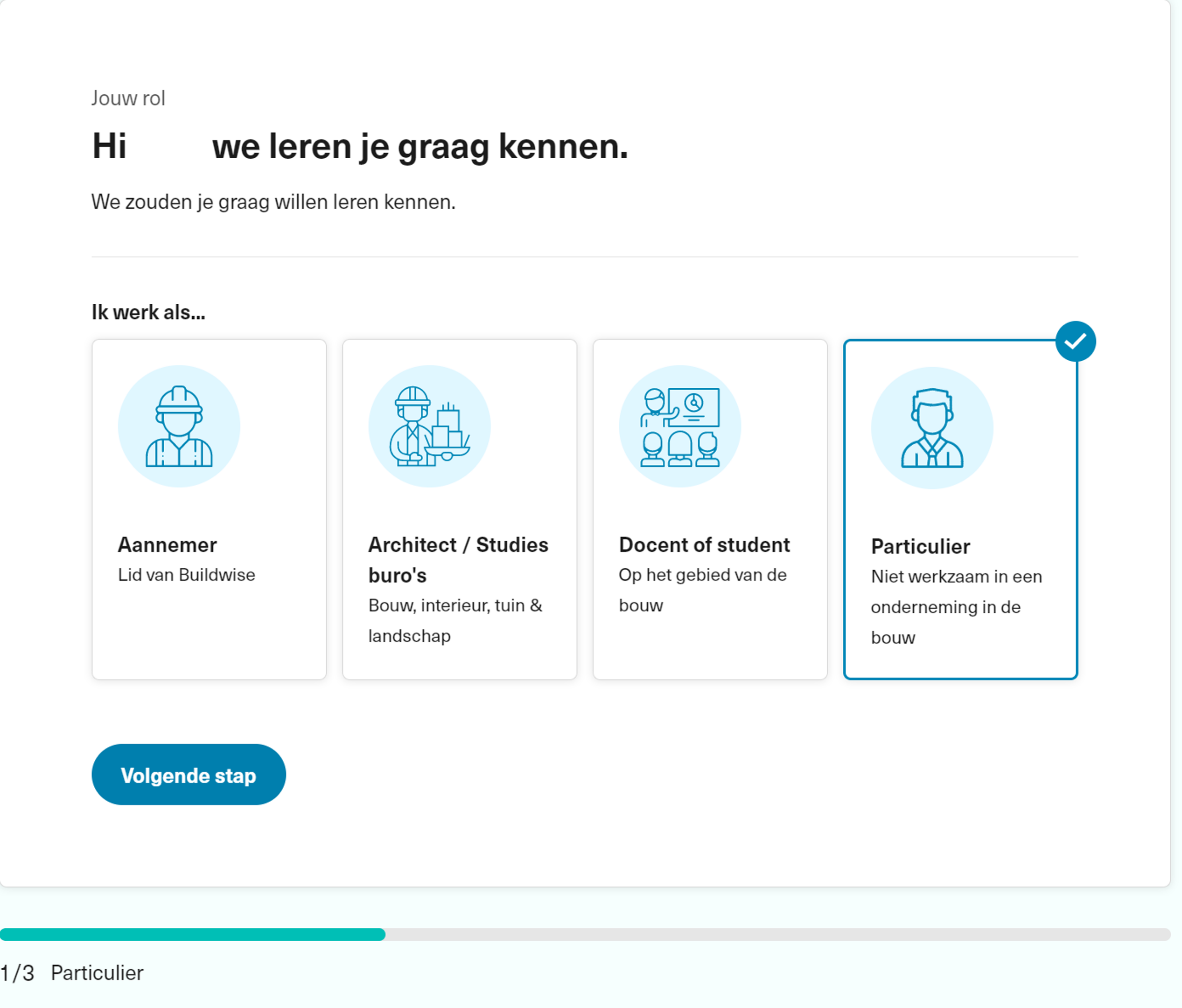Click the 'Niet werkzaam in een onderneming' description
Image resolution: width=1182 pixels, height=1008 pixels.
tap(956, 606)
